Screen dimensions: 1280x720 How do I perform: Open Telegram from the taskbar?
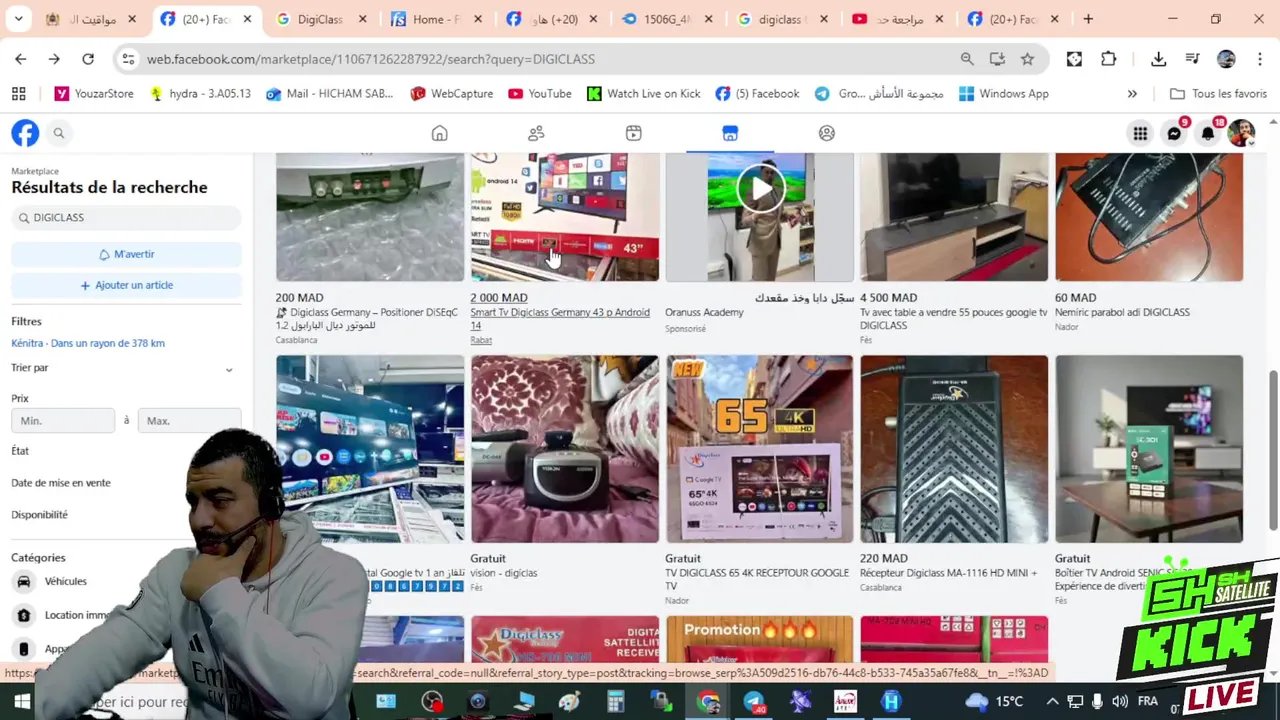[x=754, y=701]
